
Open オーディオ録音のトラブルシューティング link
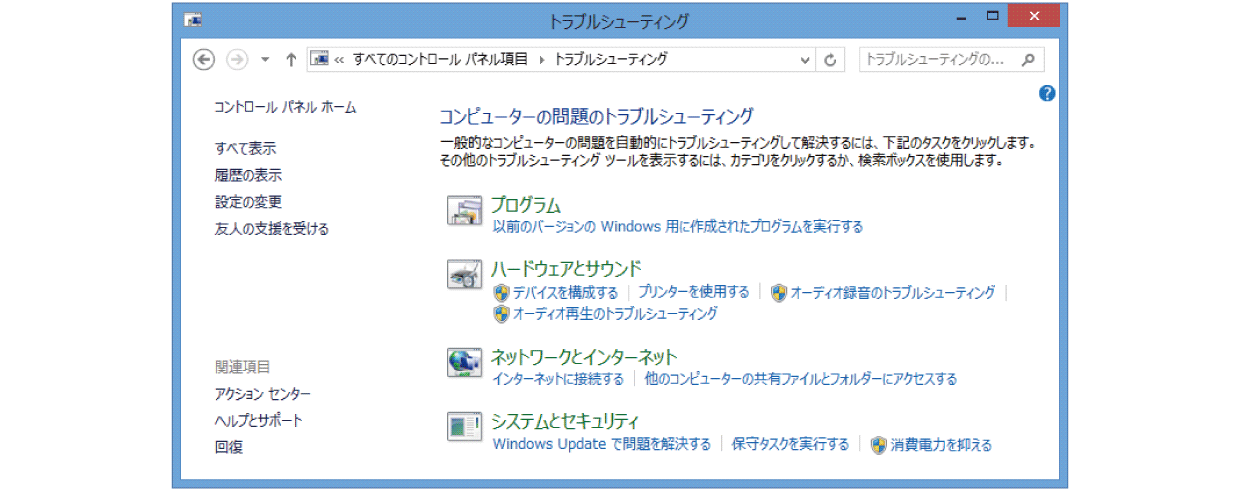coord(892,293)
